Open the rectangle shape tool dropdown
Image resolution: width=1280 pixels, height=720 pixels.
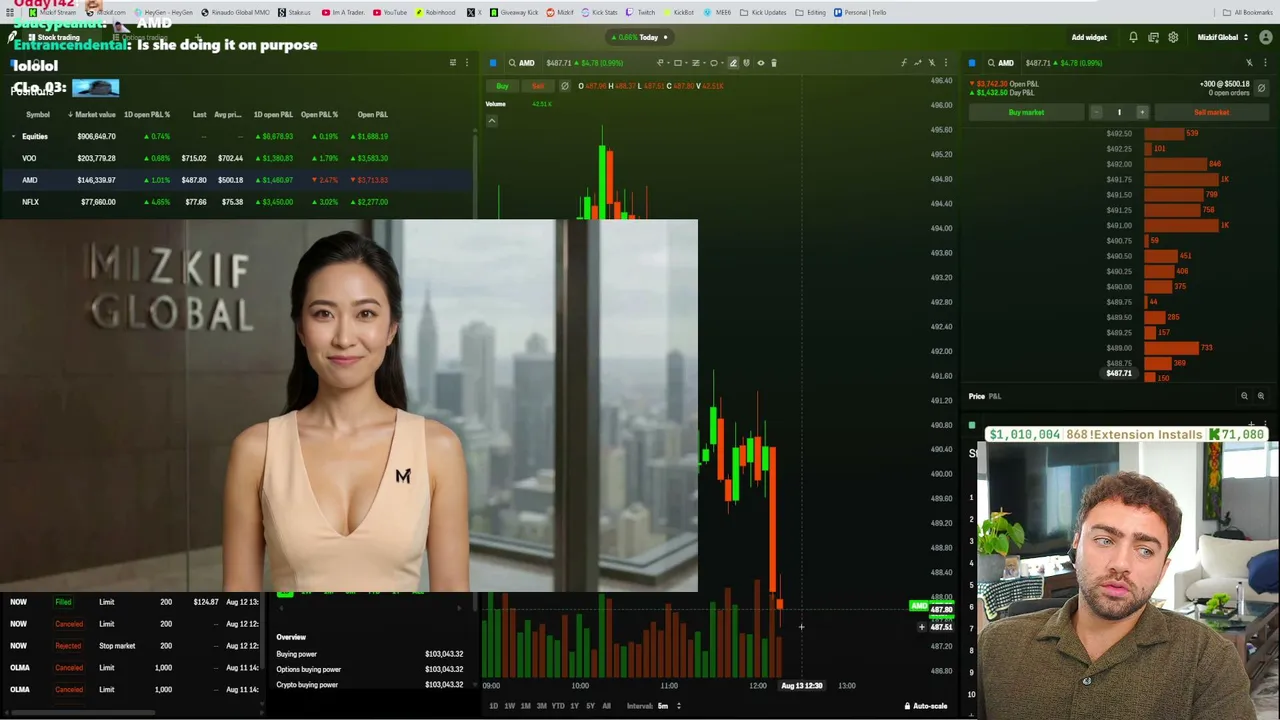pyautogui.click(x=680, y=63)
